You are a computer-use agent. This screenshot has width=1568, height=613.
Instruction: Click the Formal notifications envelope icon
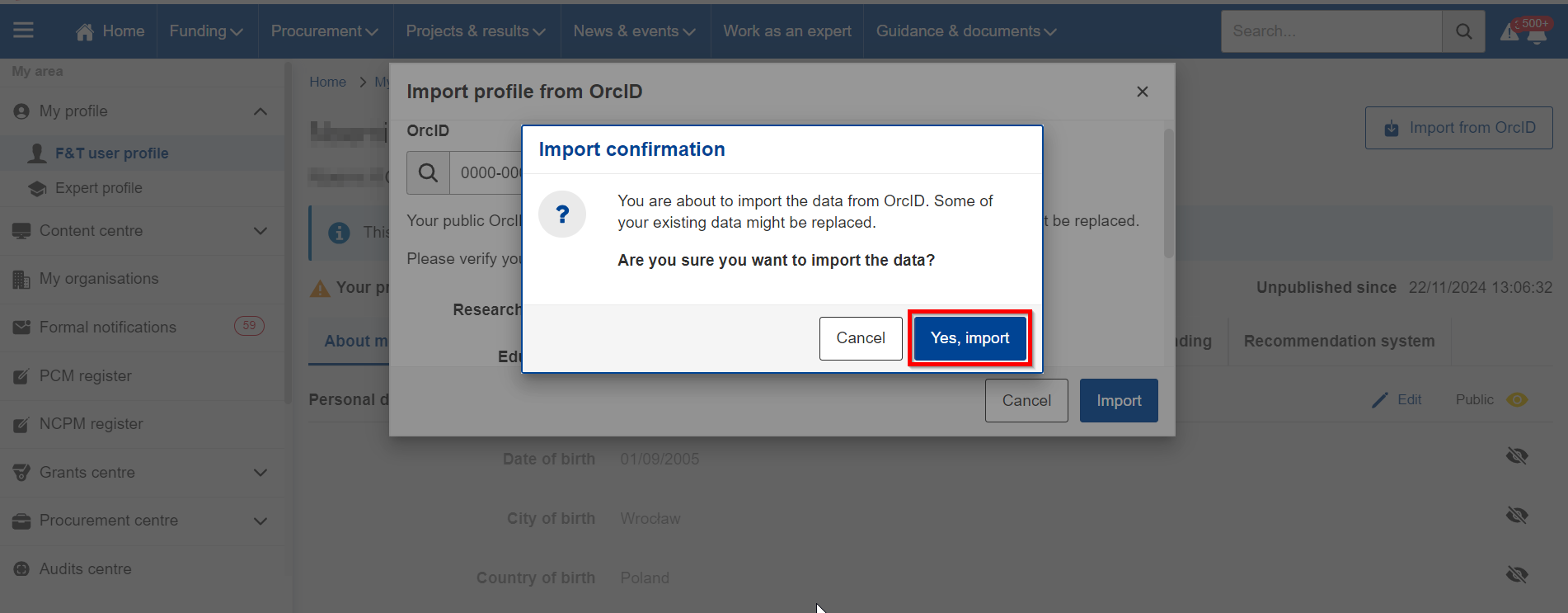21,328
